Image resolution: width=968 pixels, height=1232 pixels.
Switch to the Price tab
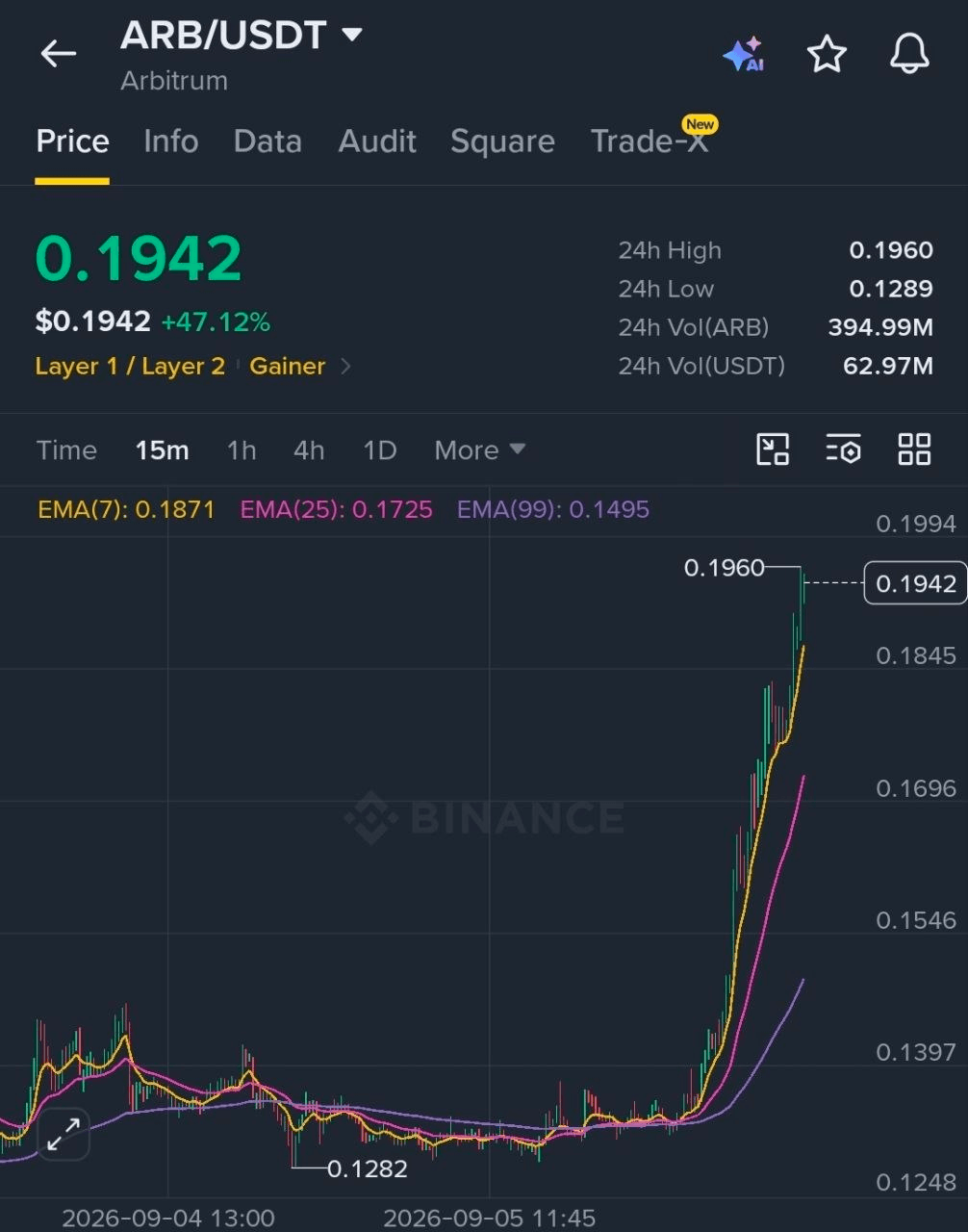[72, 141]
